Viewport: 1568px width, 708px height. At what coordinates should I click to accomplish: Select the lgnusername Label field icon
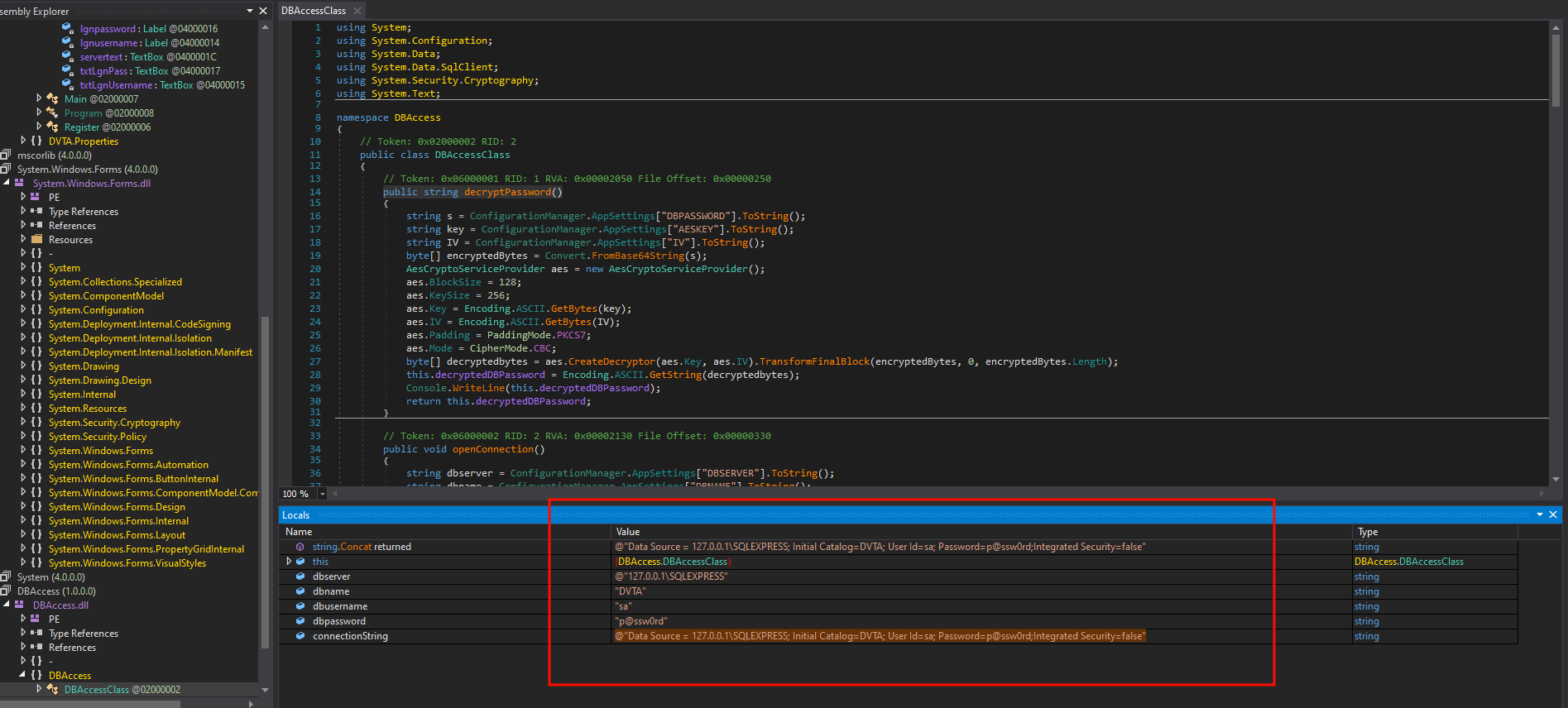(x=68, y=42)
